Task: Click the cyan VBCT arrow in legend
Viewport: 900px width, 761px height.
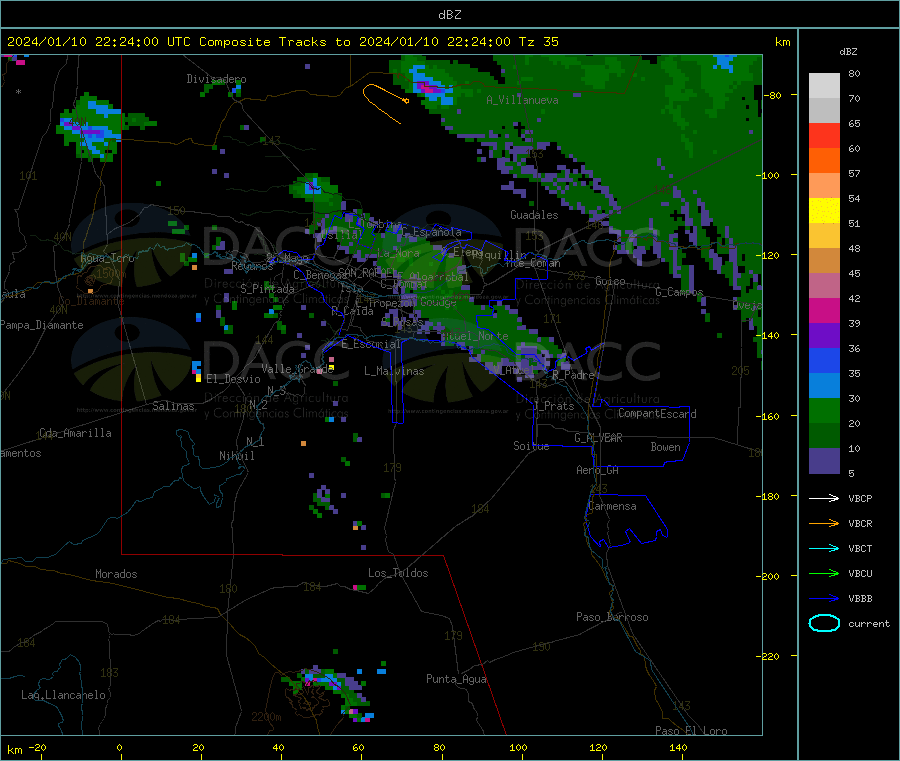Action: point(824,548)
